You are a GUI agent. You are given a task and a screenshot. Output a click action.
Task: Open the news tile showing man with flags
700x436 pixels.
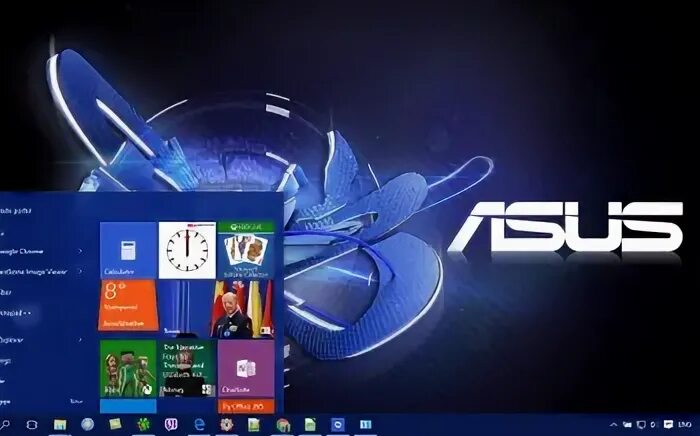coord(244,309)
